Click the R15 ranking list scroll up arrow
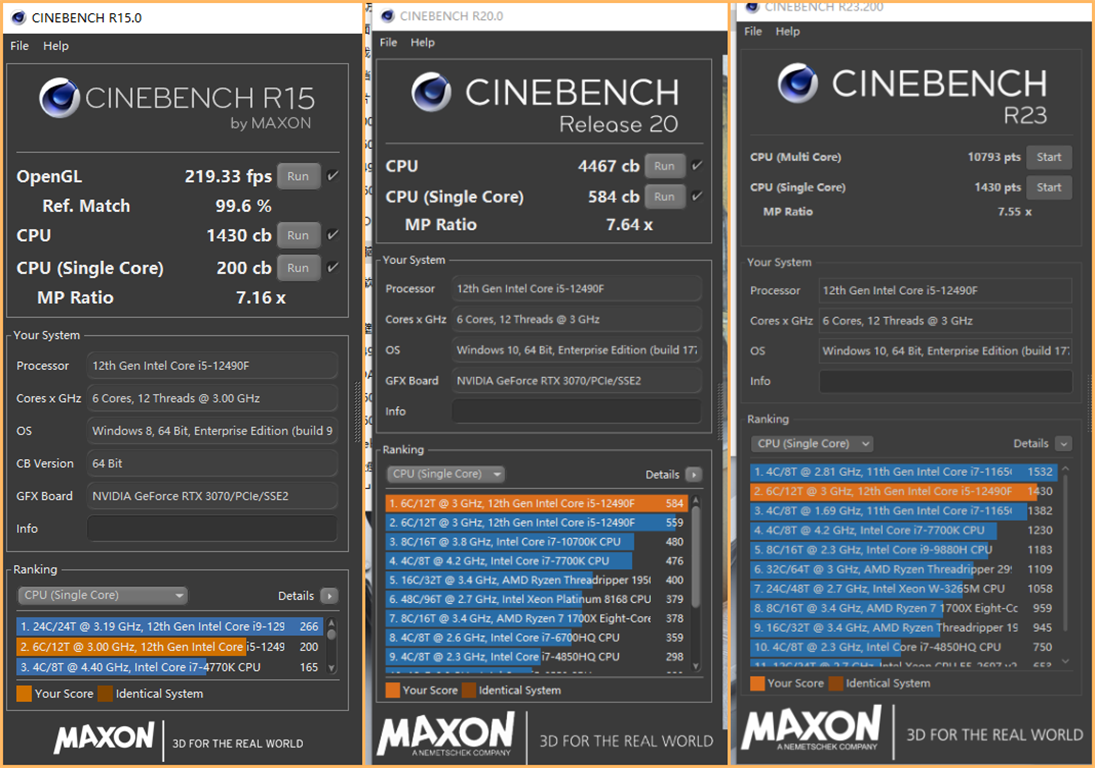The height and width of the screenshot is (768, 1095). tap(332, 621)
